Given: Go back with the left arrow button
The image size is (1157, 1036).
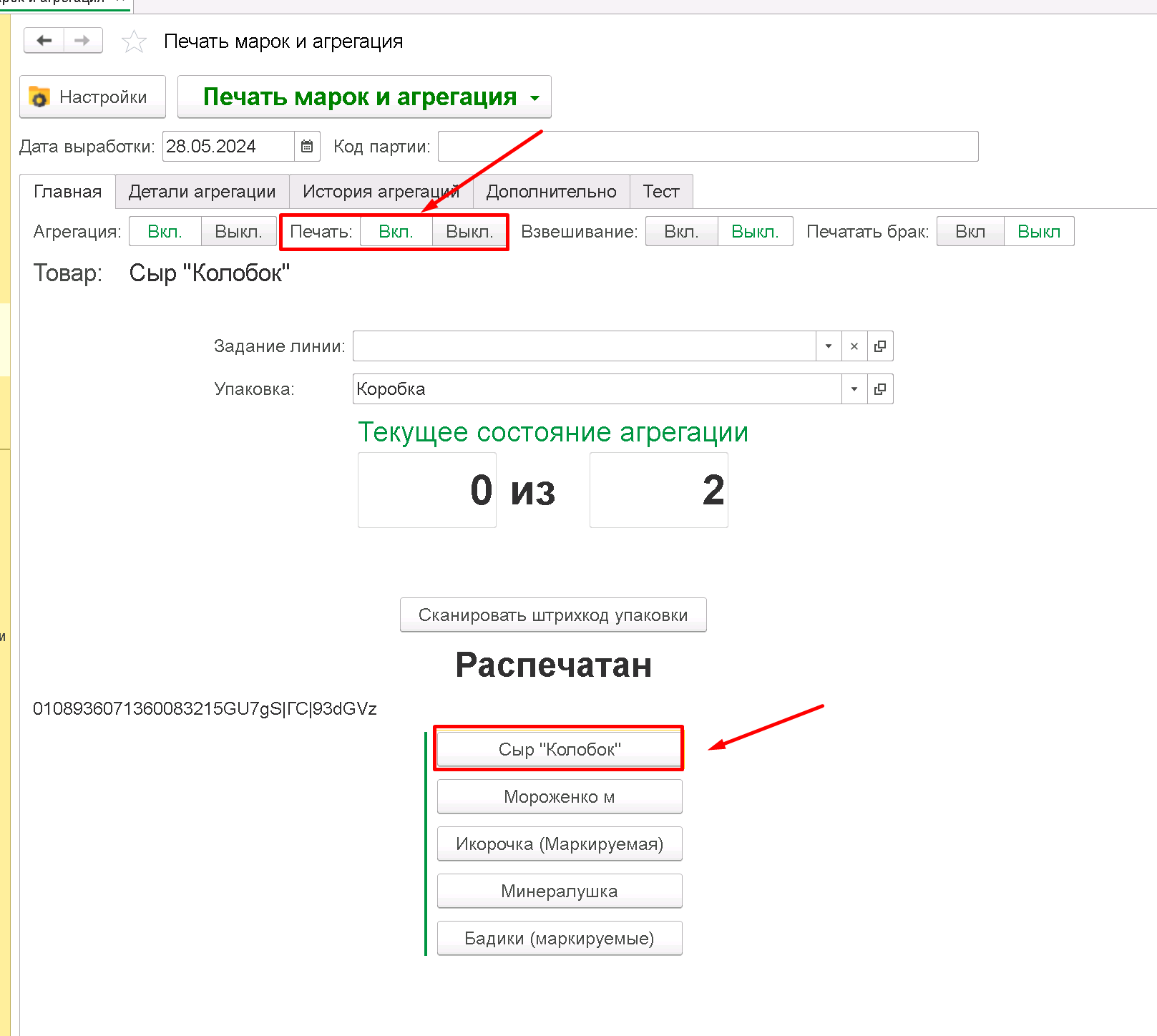Looking at the screenshot, I should point(44,41).
